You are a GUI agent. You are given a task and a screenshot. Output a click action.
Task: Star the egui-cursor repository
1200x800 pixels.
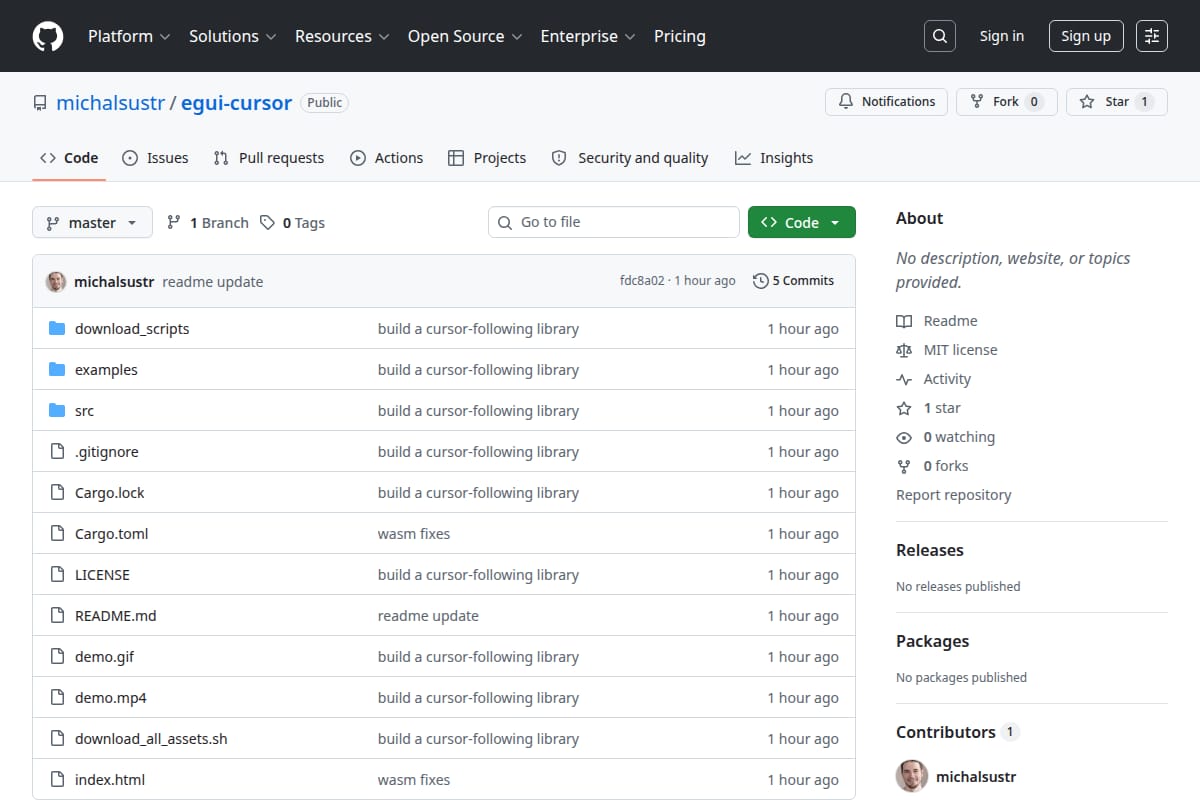[x=1116, y=102]
